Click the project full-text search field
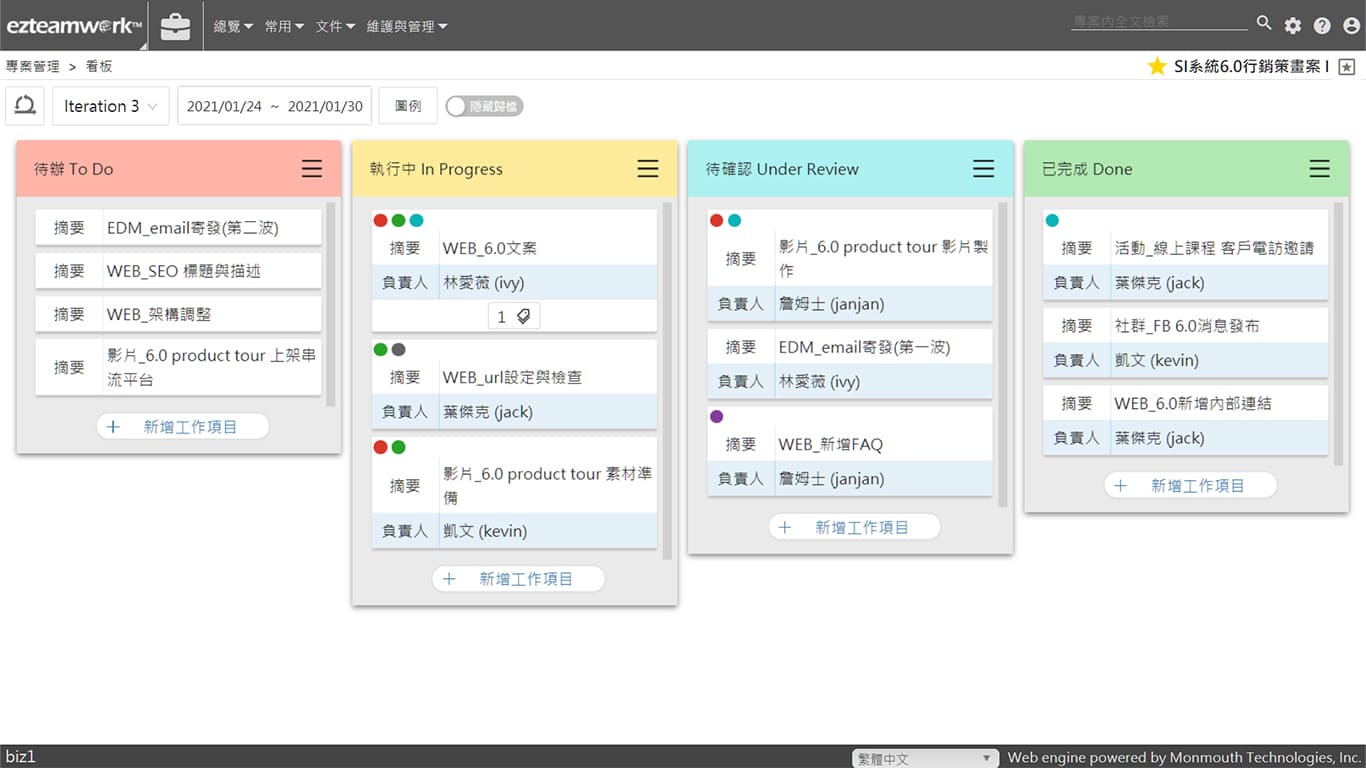The width and height of the screenshot is (1366, 768). 1158,22
